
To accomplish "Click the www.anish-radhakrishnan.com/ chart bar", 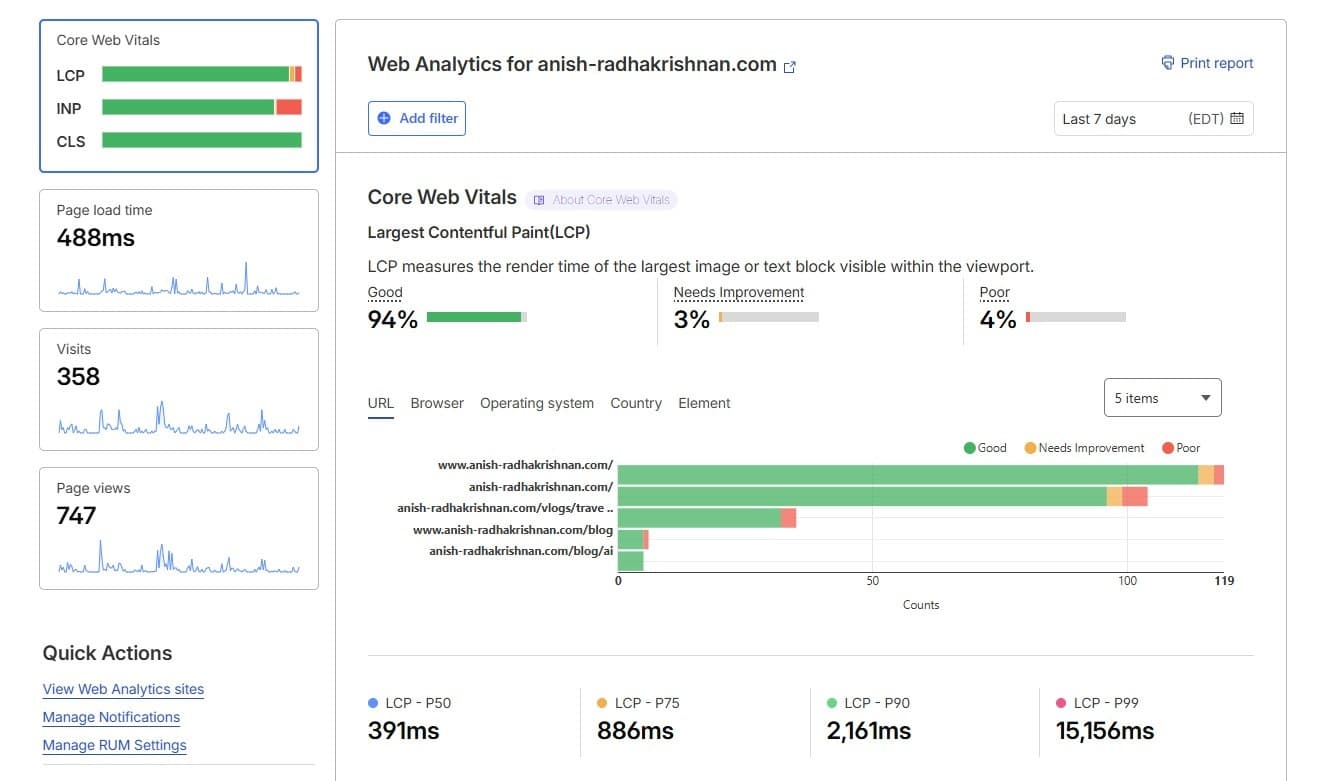I will coord(921,475).
